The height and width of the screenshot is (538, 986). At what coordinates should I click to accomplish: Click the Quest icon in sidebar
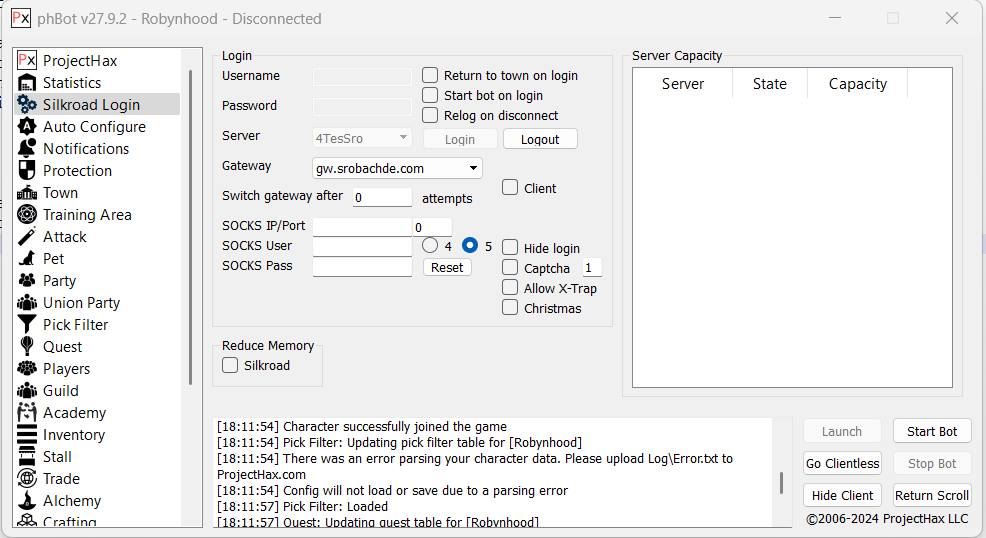[27, 346]
